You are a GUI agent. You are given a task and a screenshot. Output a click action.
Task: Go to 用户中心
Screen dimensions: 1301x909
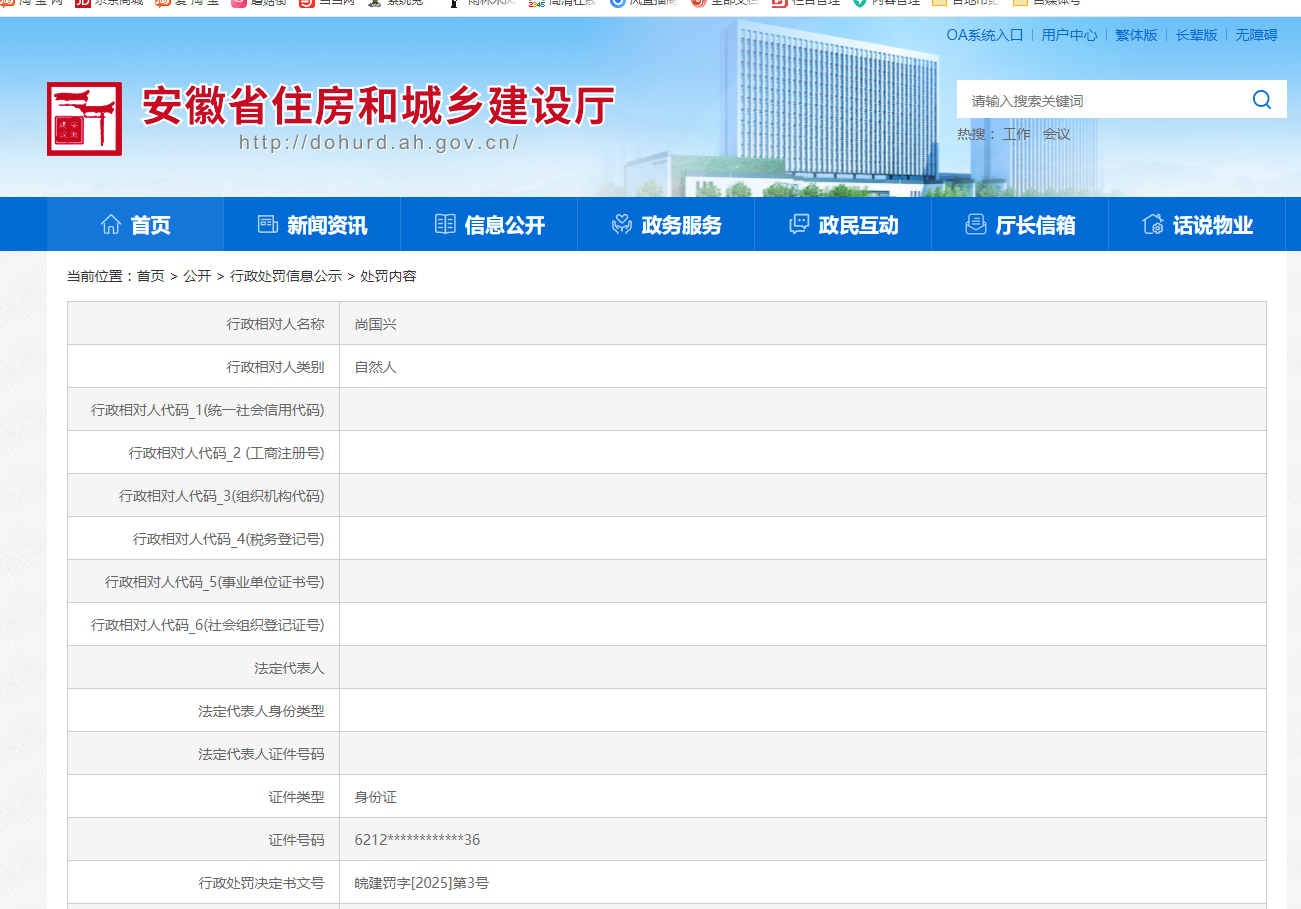(1069, 35)
